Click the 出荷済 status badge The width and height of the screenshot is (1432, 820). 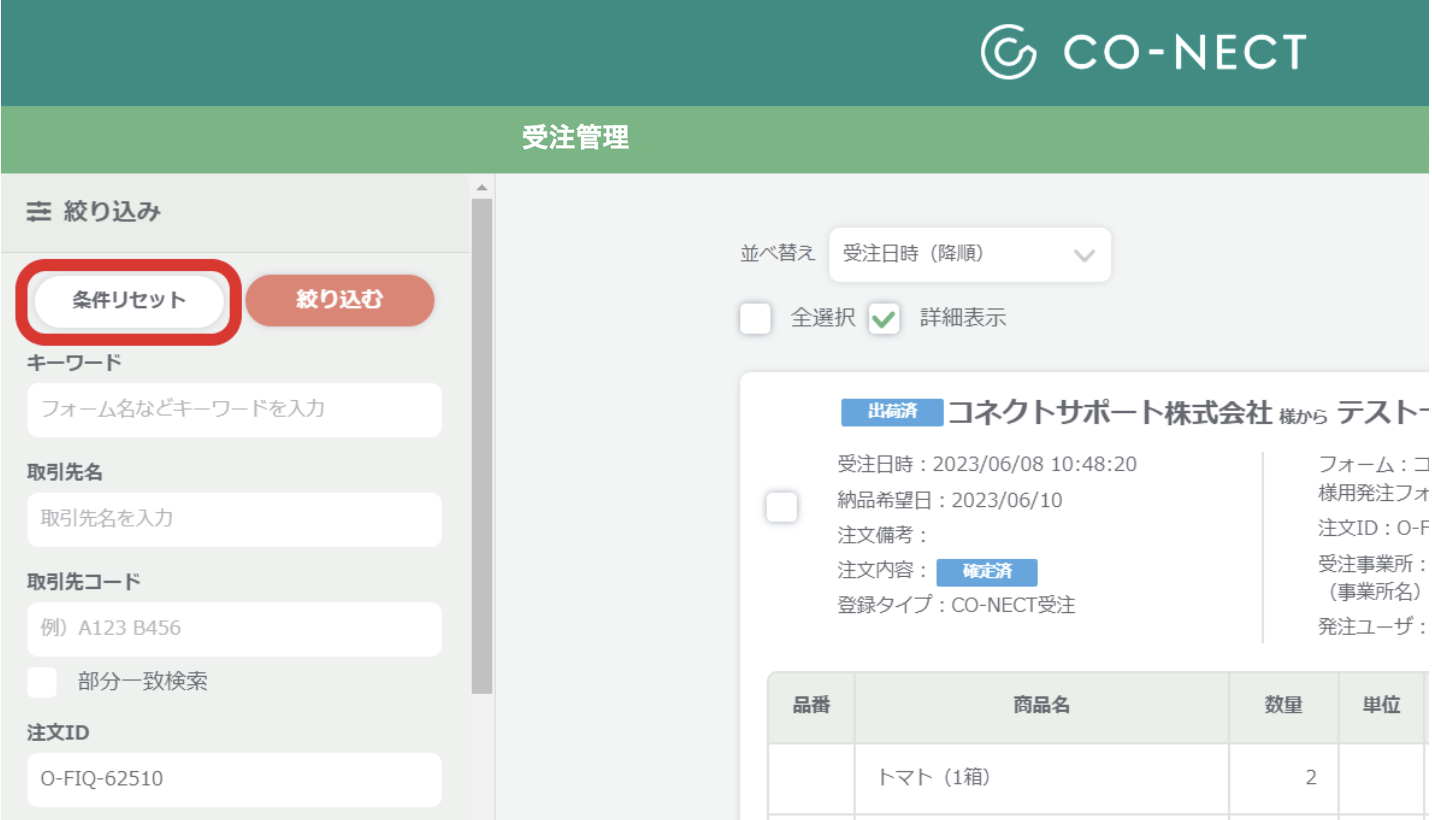point(892,412)
